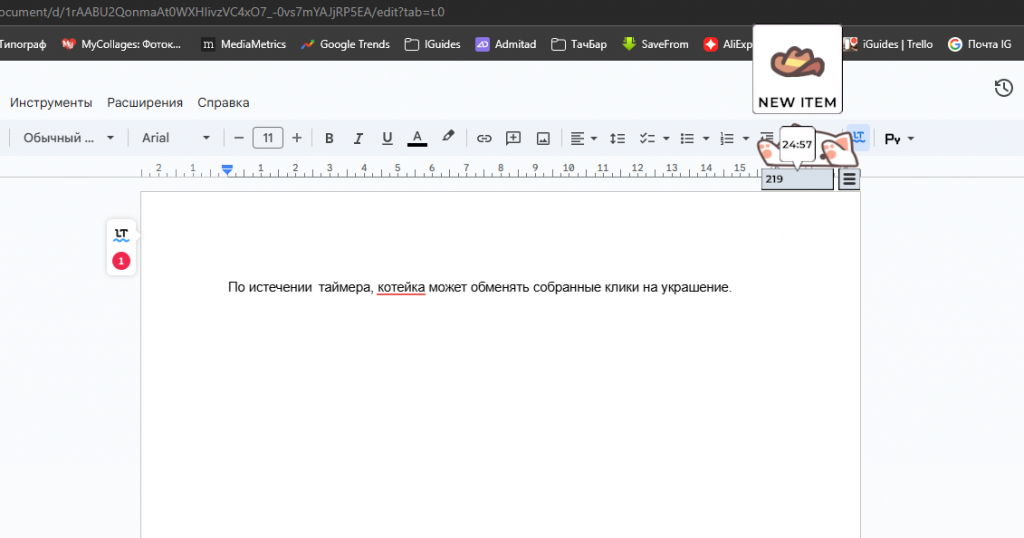1024x538 pixels.
Task: Click the browser address bar URL
Action: point(222,12)
